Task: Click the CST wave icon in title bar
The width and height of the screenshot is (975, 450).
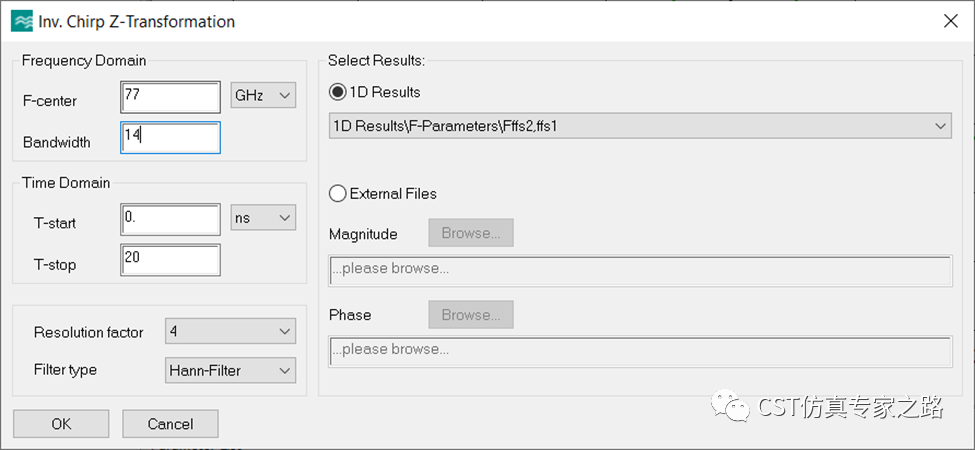Action: [x=20, y=20]
